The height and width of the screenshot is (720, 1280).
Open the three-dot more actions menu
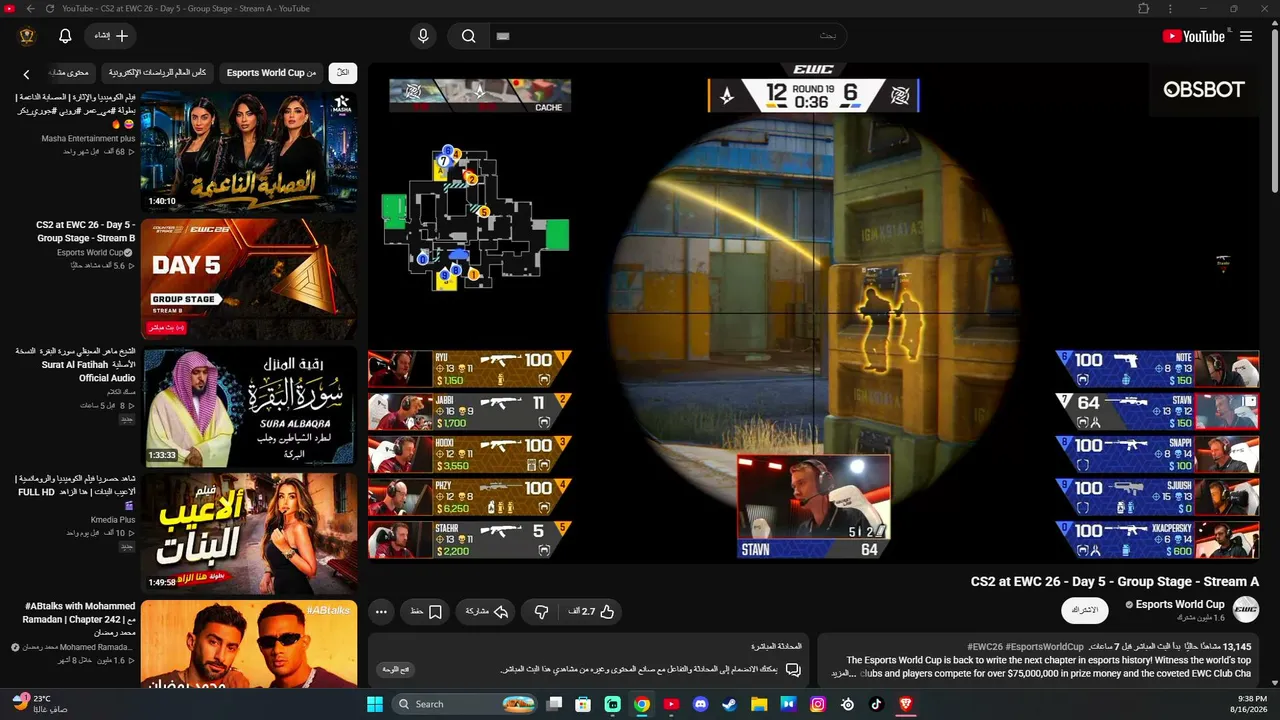[381, 611]
